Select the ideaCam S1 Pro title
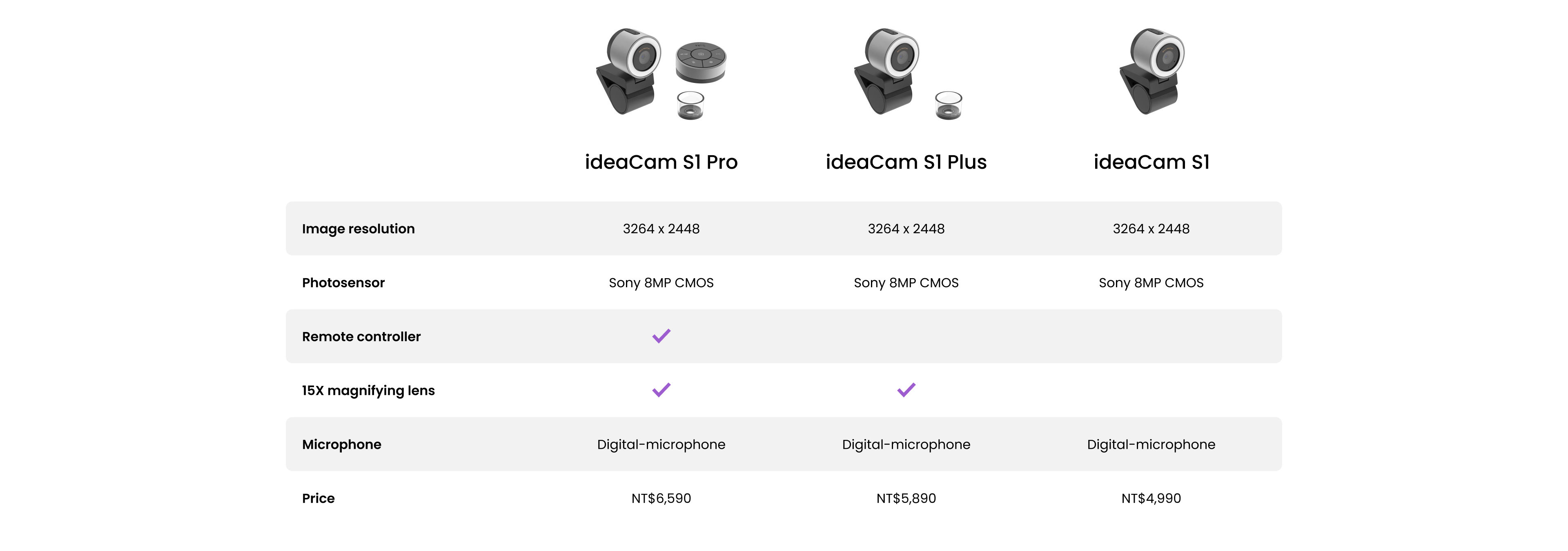 tap(661, 162)
